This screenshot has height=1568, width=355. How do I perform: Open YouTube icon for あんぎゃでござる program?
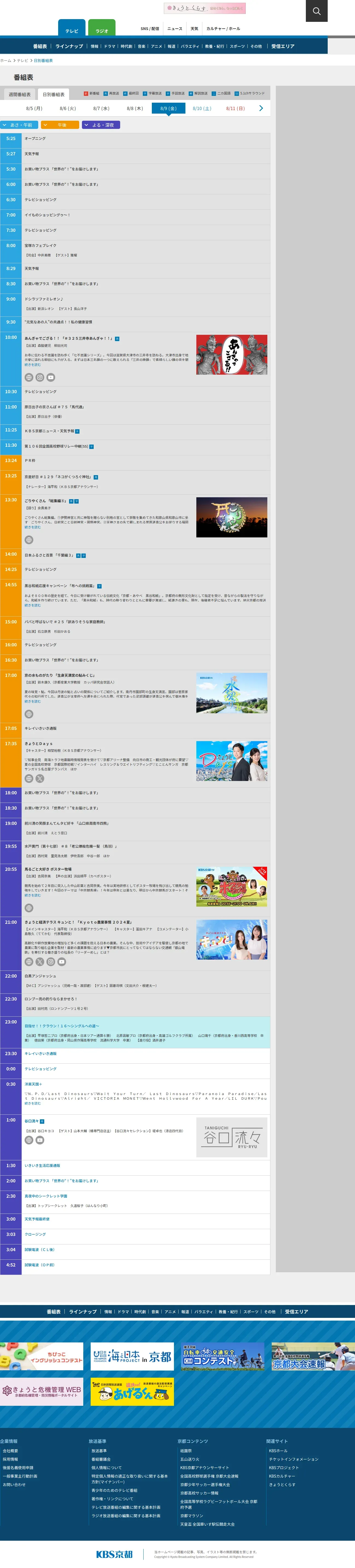pos(51,377)
